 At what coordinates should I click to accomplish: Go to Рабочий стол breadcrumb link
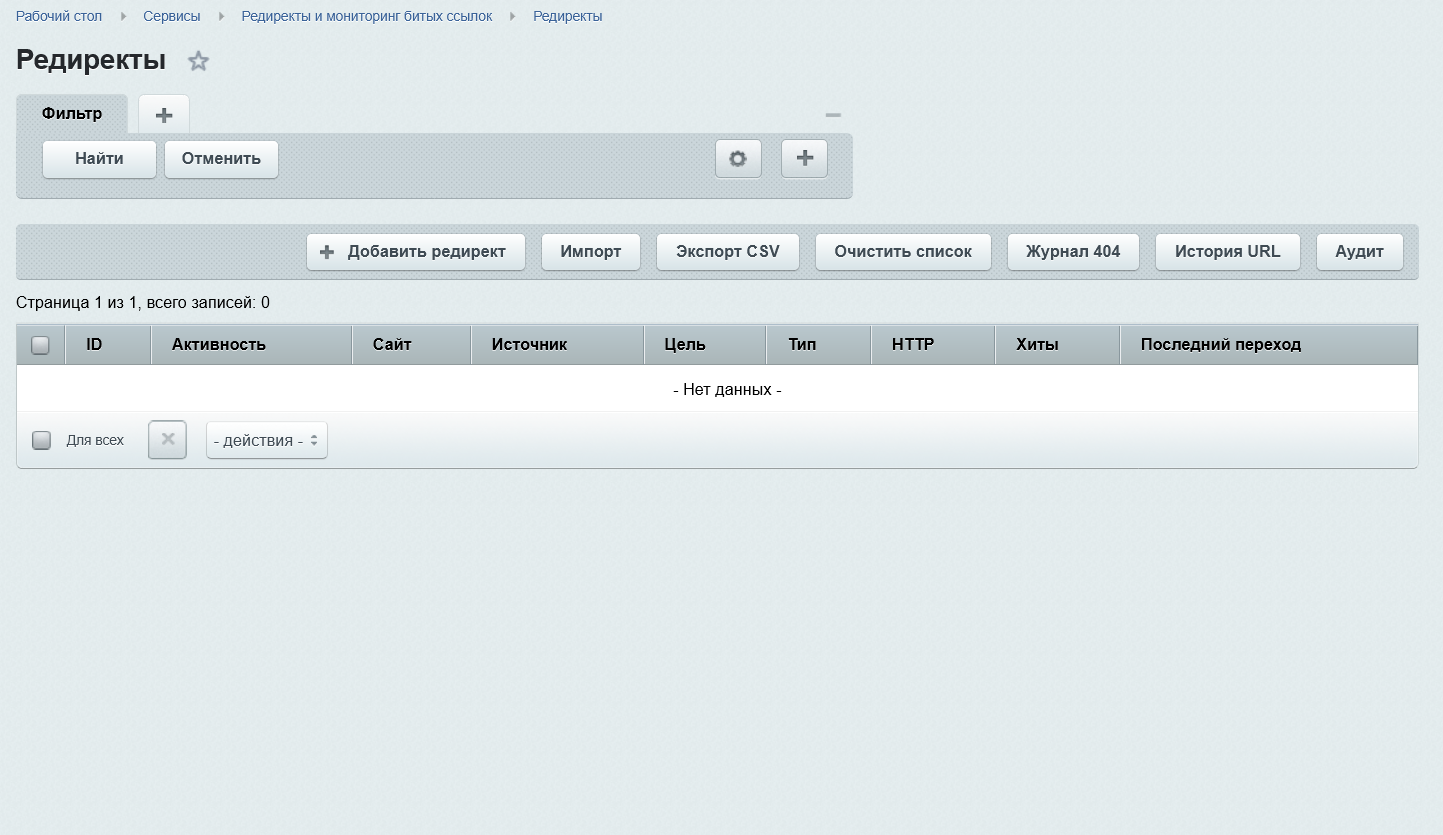tap(59, 17)
